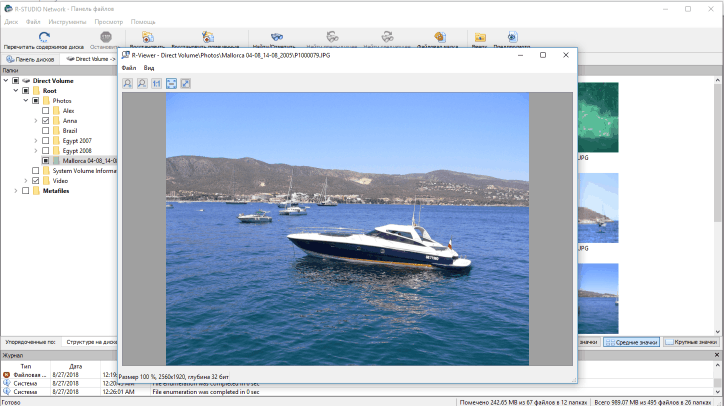Viewport: 724px width, 406px height.
Task: Expand the Egypt 2006 folder node
Action: point(36,151)
